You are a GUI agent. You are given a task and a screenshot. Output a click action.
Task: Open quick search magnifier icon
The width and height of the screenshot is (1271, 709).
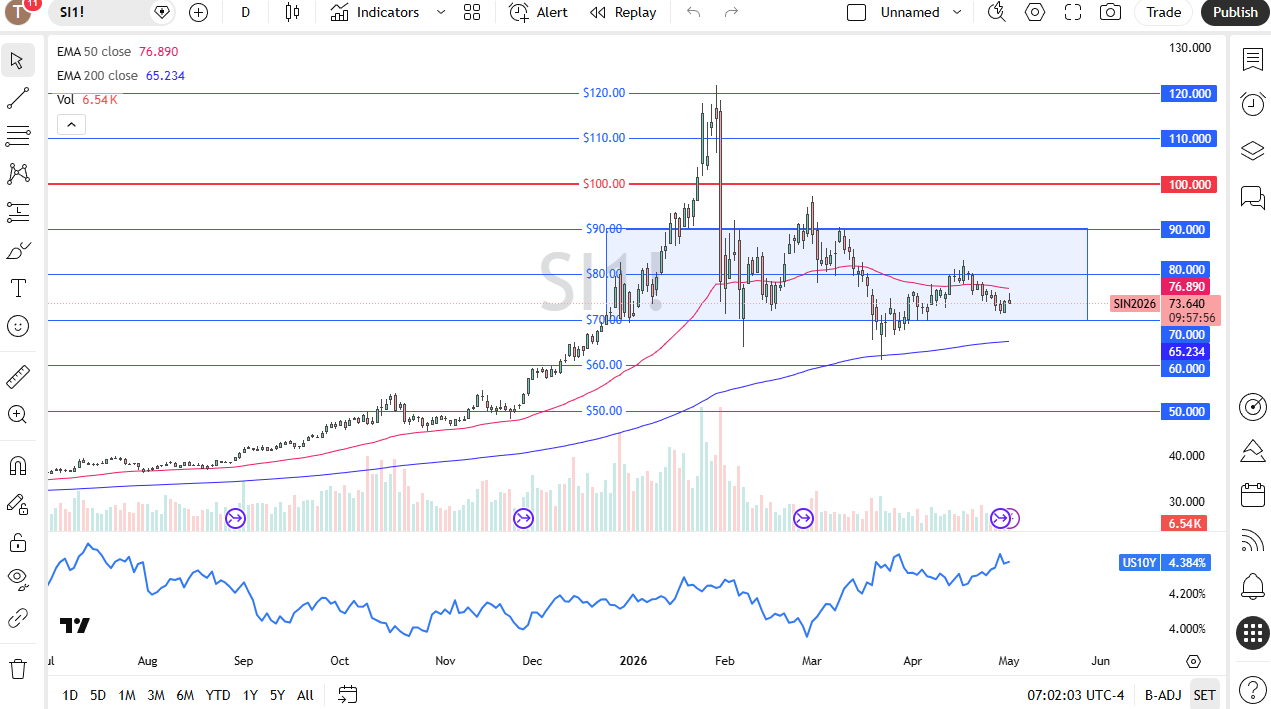(996, 12)
